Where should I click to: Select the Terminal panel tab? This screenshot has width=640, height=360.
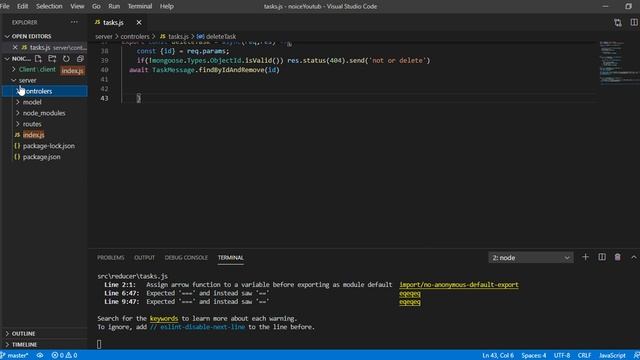[x=231, y=258]
